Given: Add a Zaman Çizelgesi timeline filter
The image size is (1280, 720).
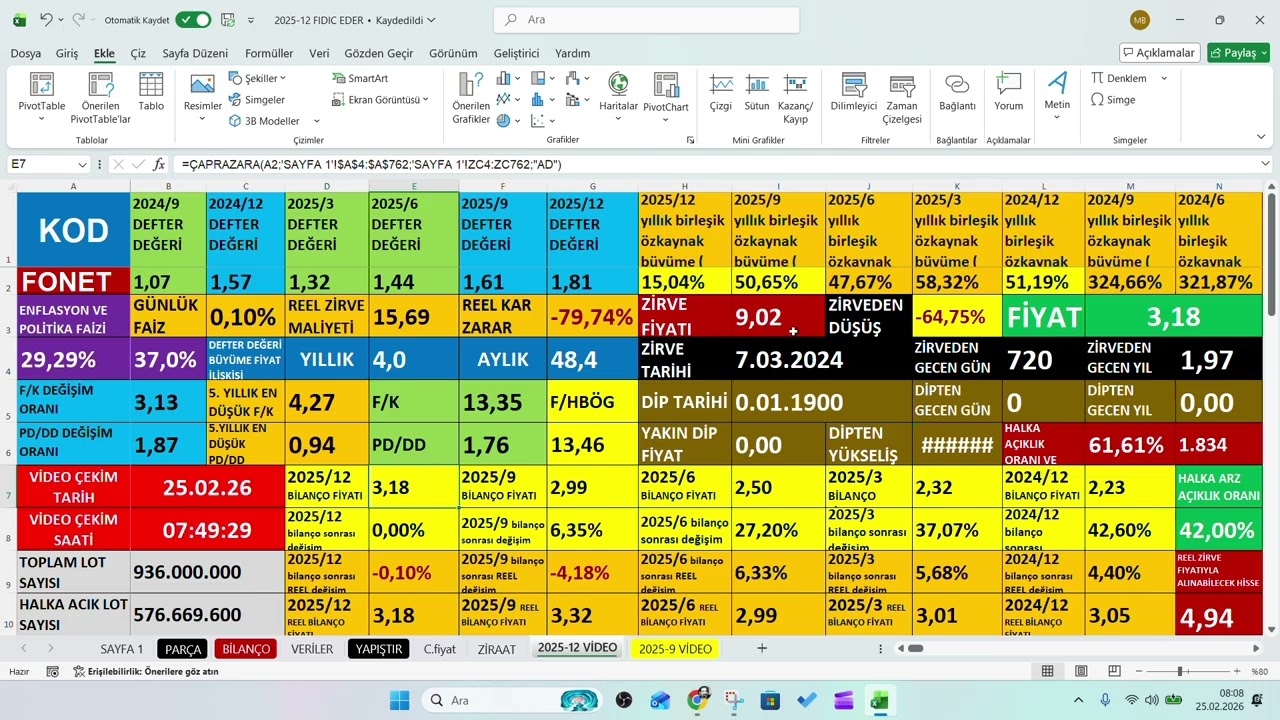Looking at the screenshot, I should coord(902,96).
